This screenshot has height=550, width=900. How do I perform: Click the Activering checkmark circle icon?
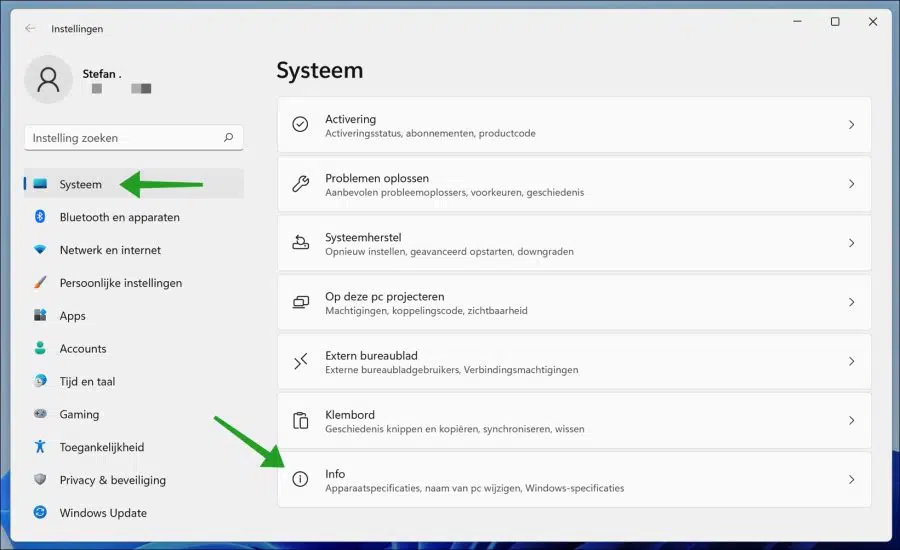300,124
